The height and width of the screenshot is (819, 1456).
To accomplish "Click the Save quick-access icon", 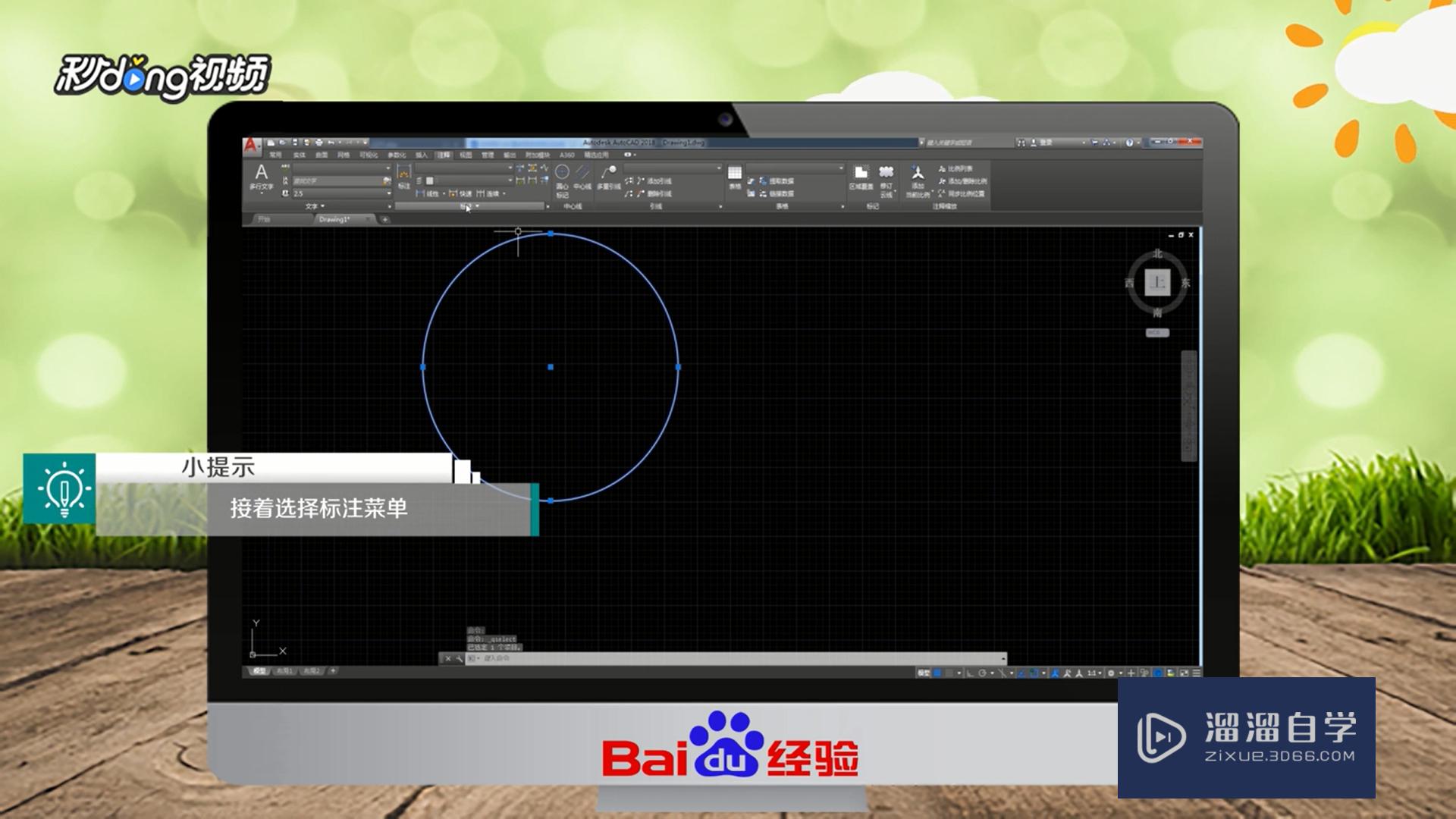I will pyautogui.click(x=295, y=143).
